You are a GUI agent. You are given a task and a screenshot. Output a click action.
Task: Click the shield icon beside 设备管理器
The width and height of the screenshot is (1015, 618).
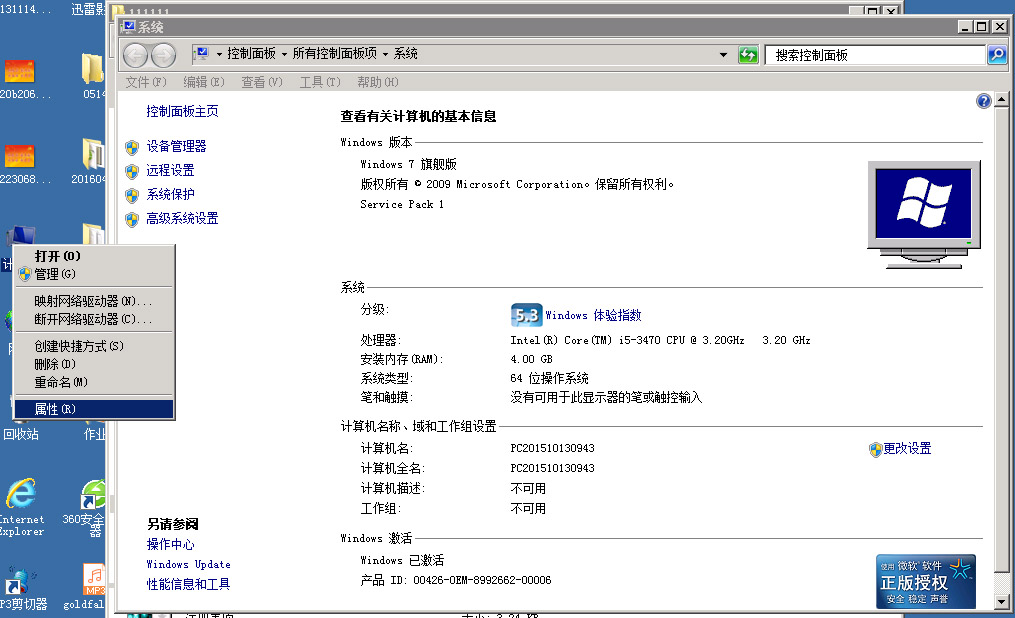point(132,148)
